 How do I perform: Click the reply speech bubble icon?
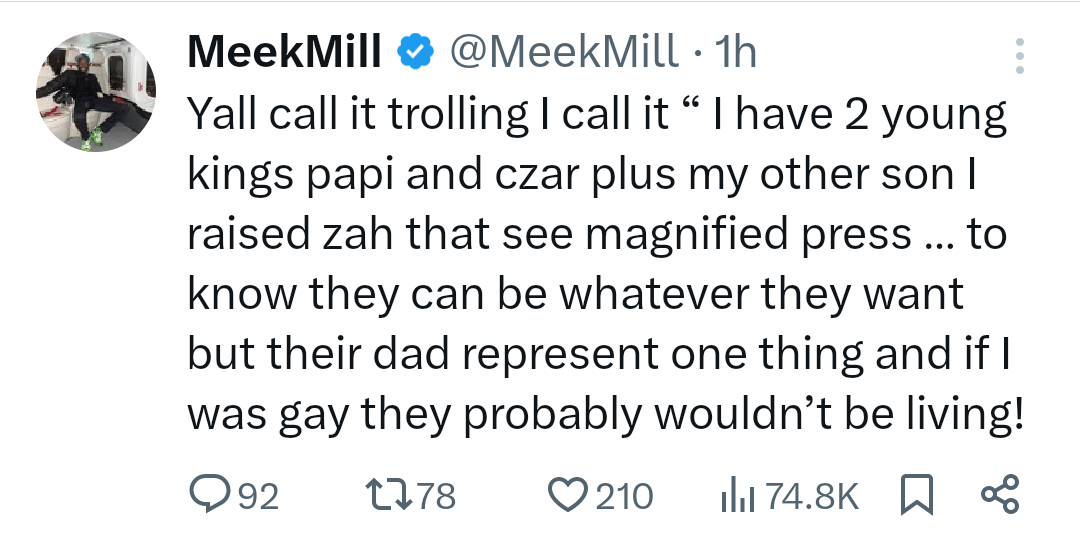coord(208,495)
